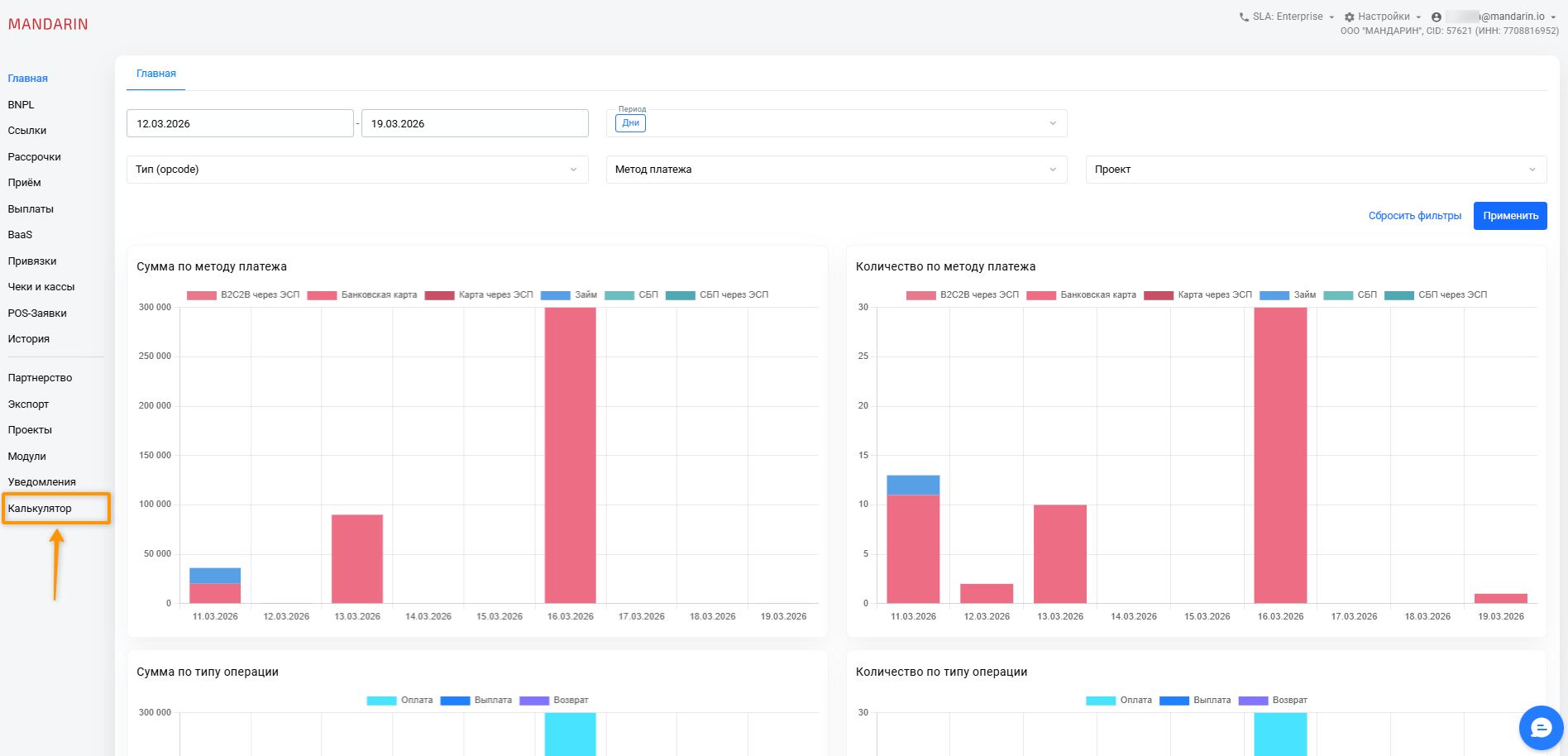This screenshot has width=1568, height=756.
Task: Click the user account avatar icon
Action: pos(1437,17)
